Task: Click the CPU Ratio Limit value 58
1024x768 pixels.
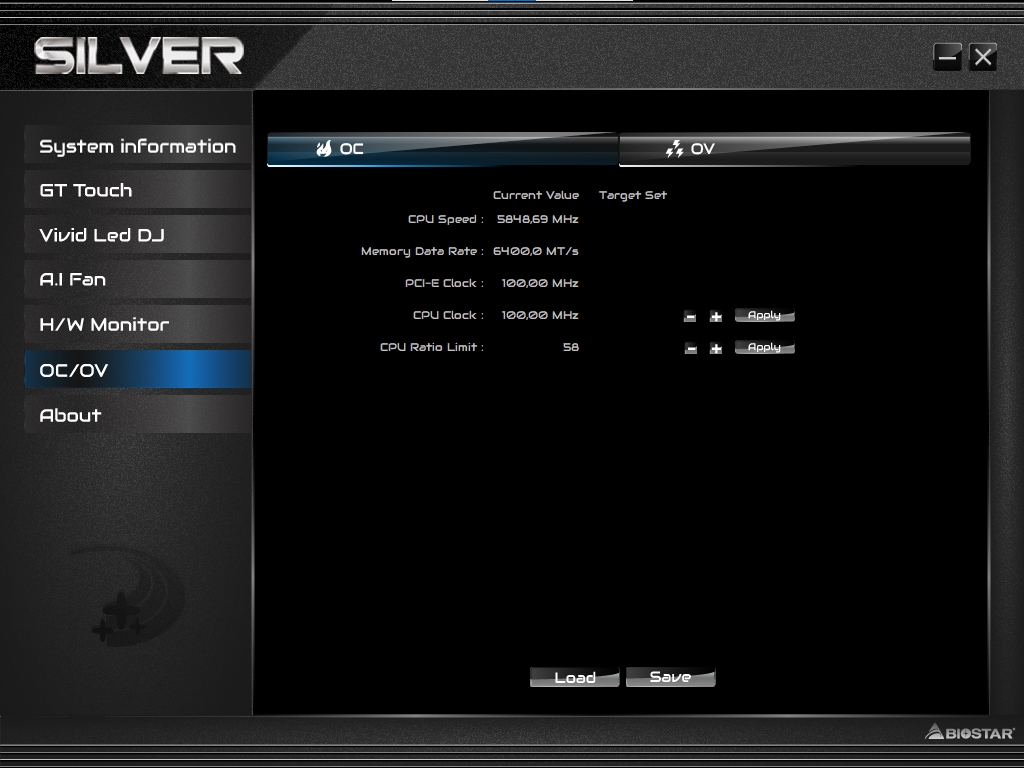Action: (x=571, y=347)
